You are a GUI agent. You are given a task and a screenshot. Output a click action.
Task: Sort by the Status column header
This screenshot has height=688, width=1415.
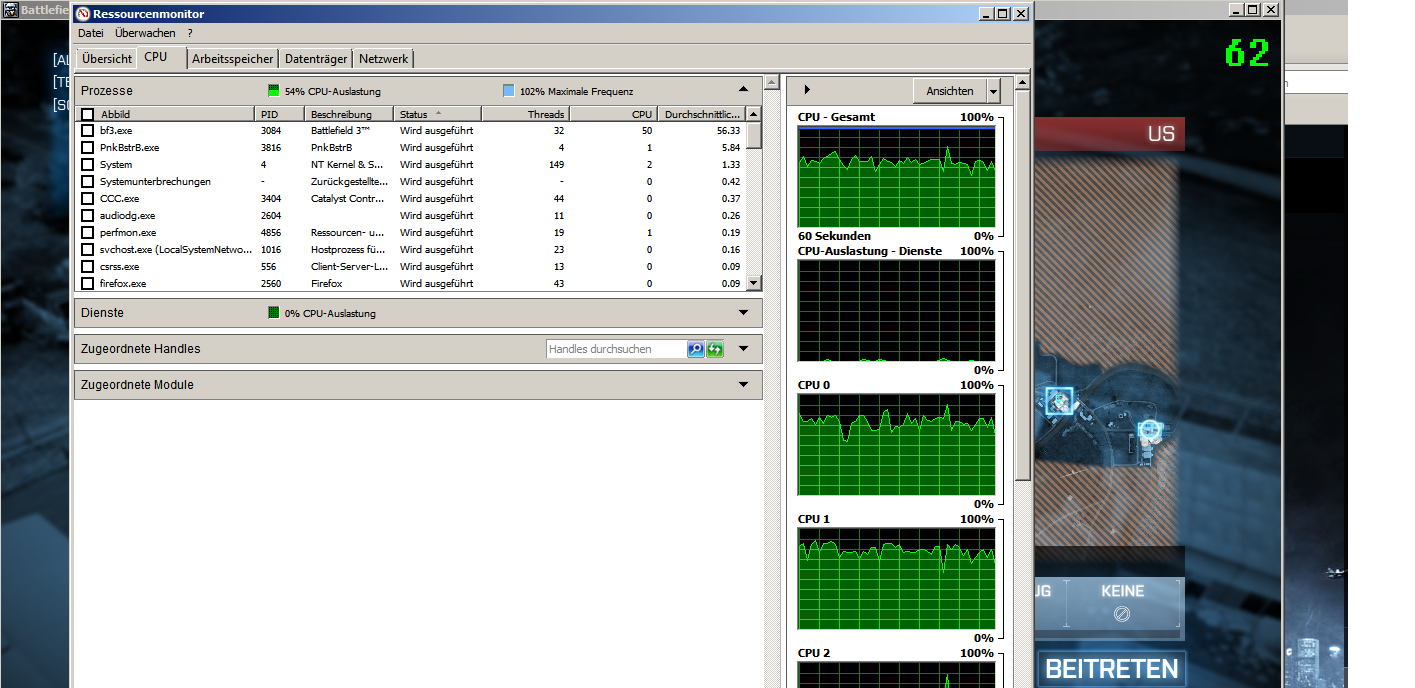tap(438, 114)
